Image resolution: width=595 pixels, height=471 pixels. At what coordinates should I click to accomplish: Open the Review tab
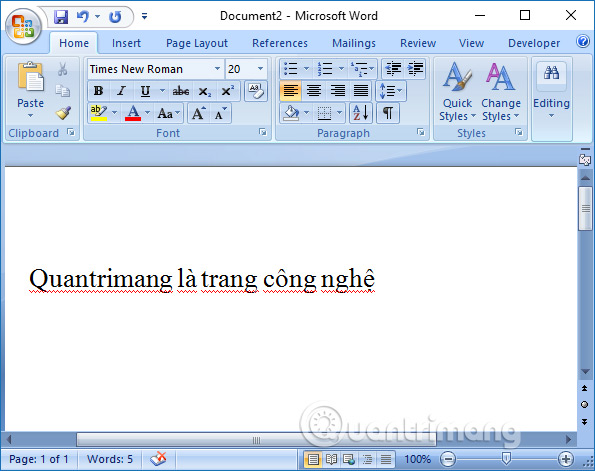point(418,43)
